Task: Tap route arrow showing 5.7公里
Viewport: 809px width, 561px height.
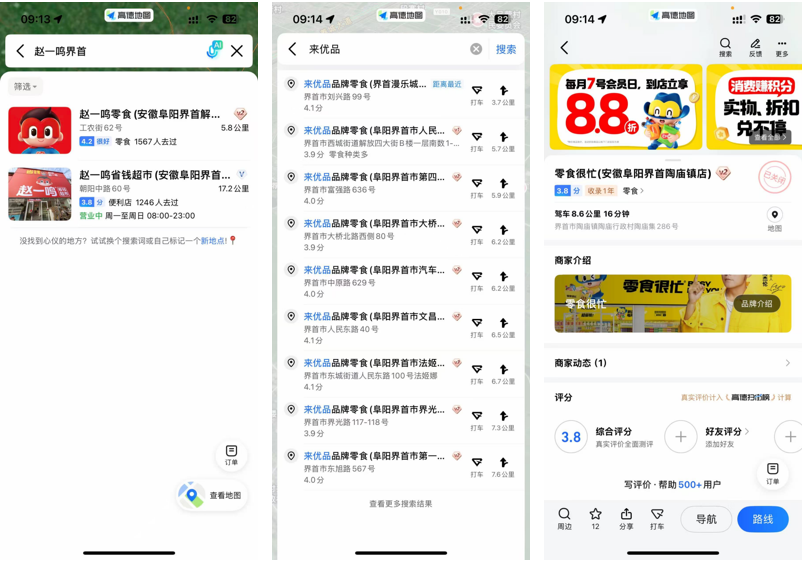Action: click(x=503, y=142)
